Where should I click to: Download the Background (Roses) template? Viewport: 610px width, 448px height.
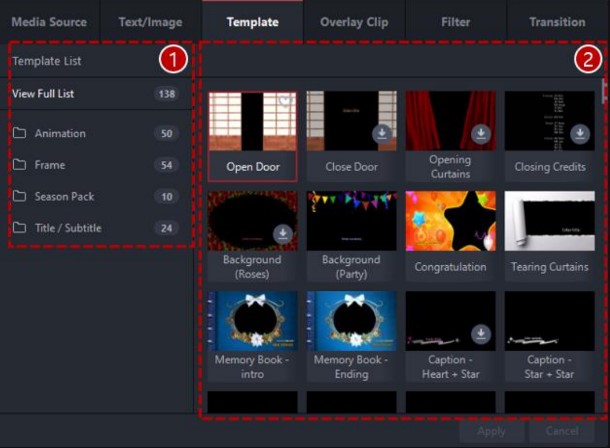click(283, 233)
